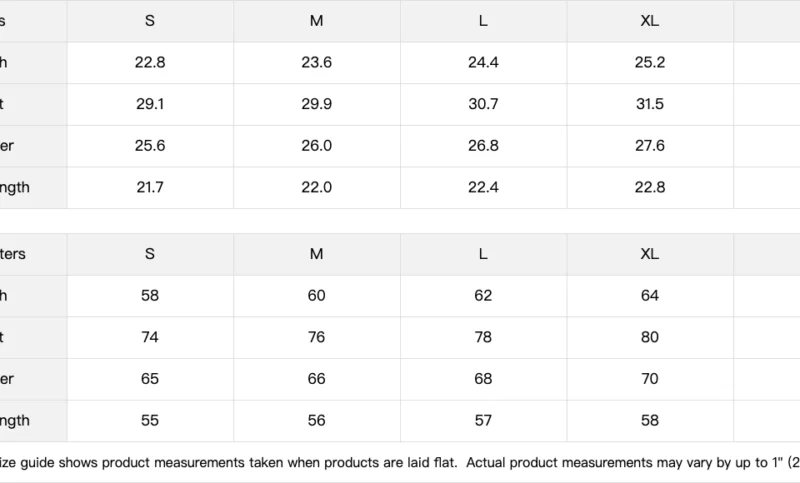Select the M header in the inches table
The width and height of the screenshot is (800, 483).
pyautogui.click(x=316, y=21)
